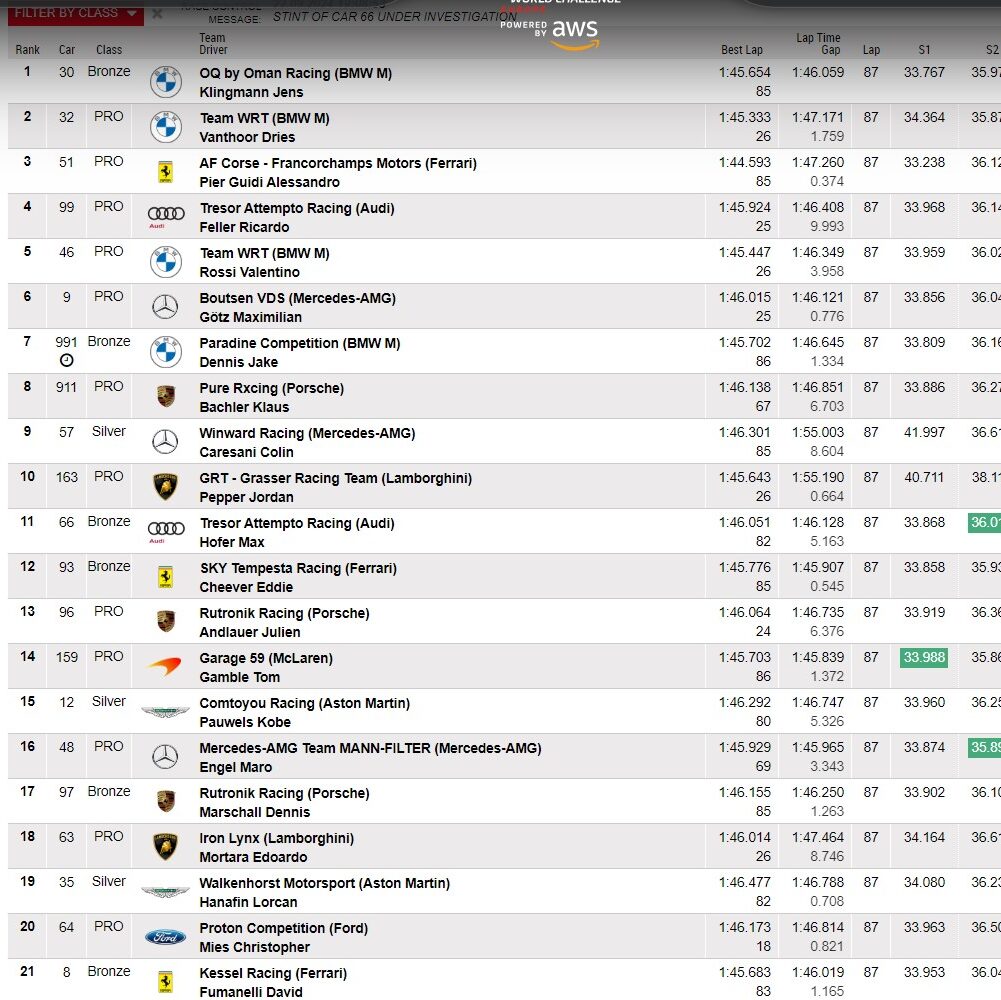Click the Class column header
The height and width of the screenshot is (1000, 1001).
pyautogui.click(x=109, y=50)
